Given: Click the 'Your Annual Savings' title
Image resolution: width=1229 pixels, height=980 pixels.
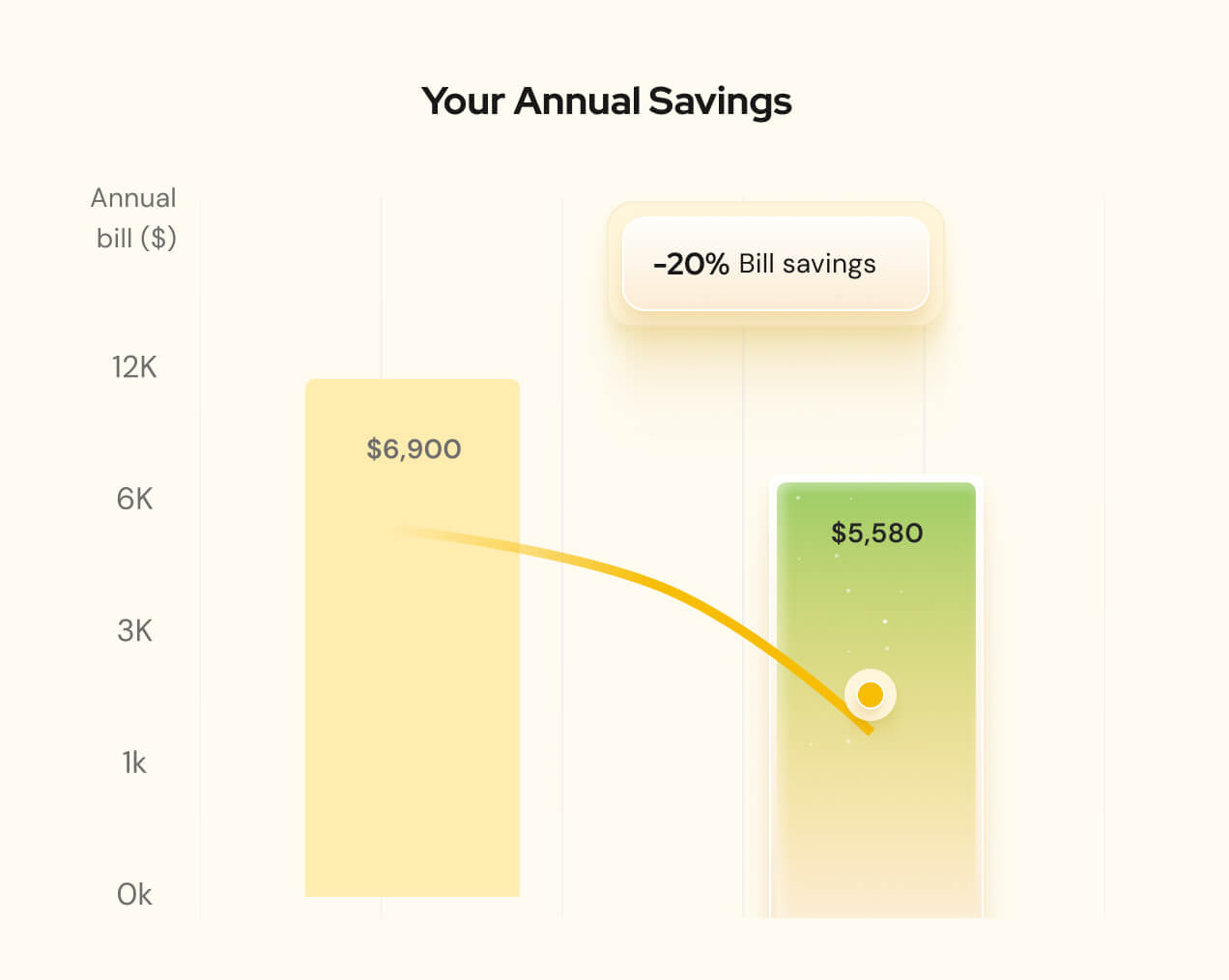Looking at the screenshot, I should 606,101.
